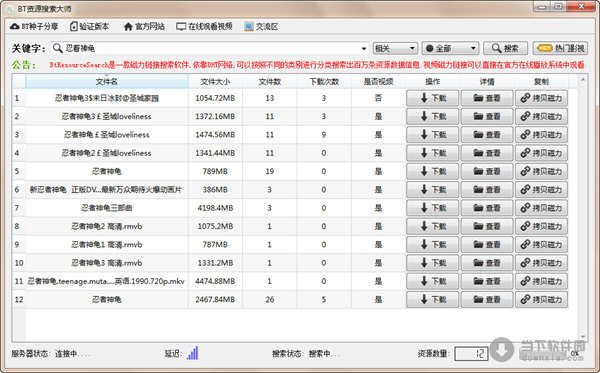Click the red announcement text
The width and height of the screenshot is (600, 373).
click(317, 65)
